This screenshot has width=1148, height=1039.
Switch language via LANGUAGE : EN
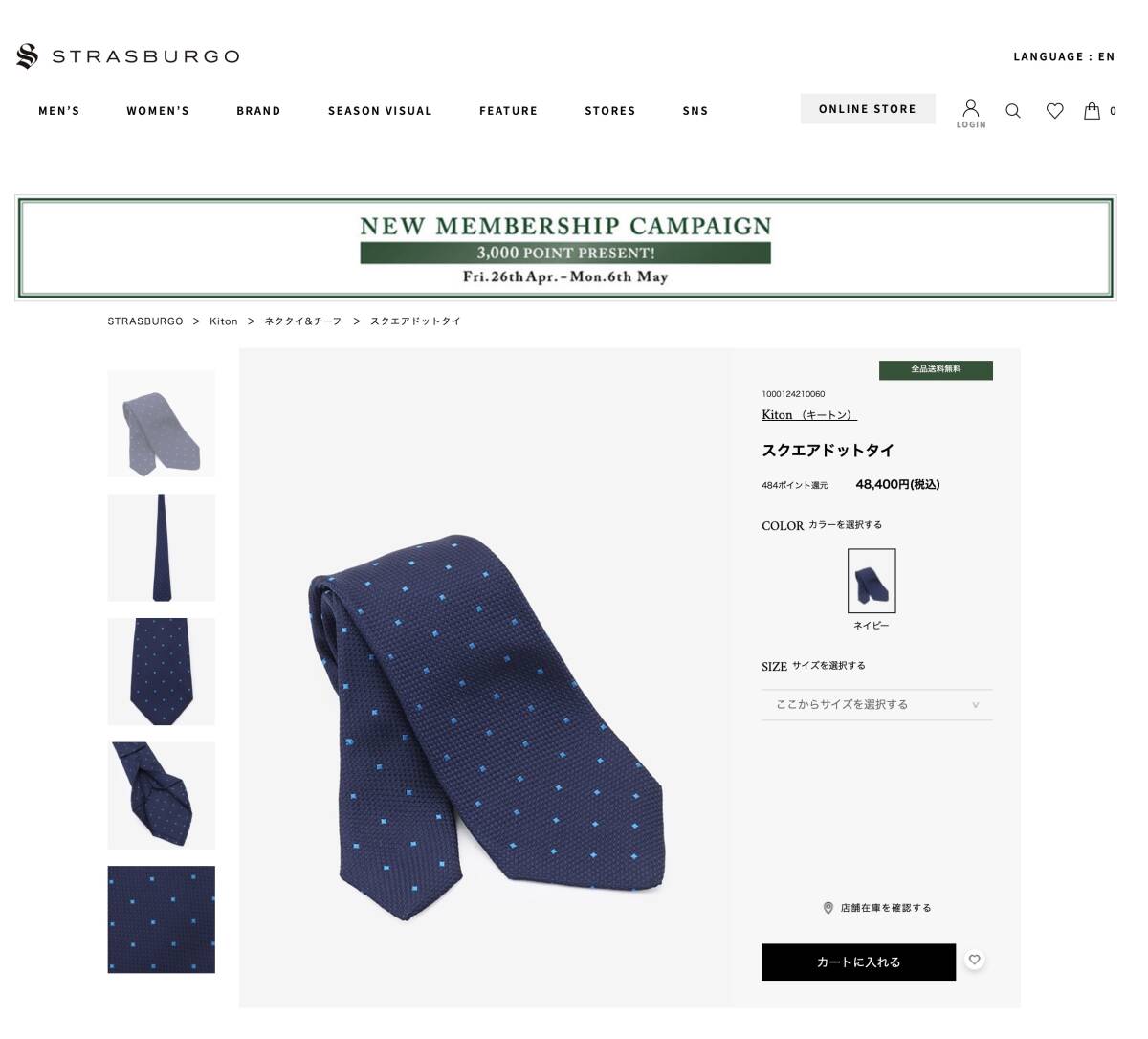1064,56
